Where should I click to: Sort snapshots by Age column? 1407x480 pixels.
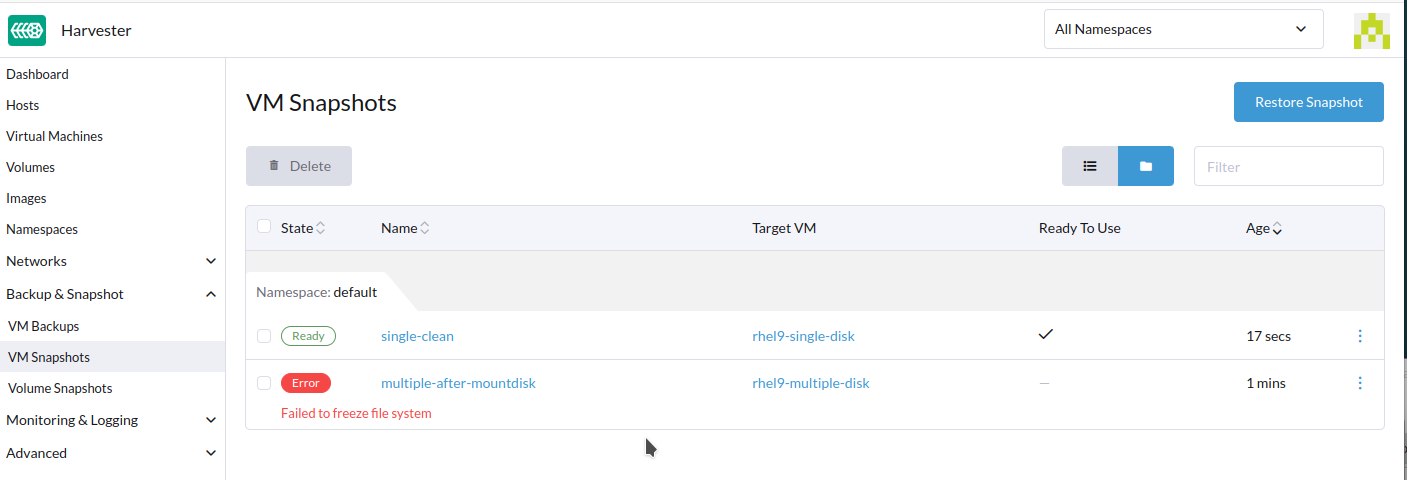[1263, 228]
